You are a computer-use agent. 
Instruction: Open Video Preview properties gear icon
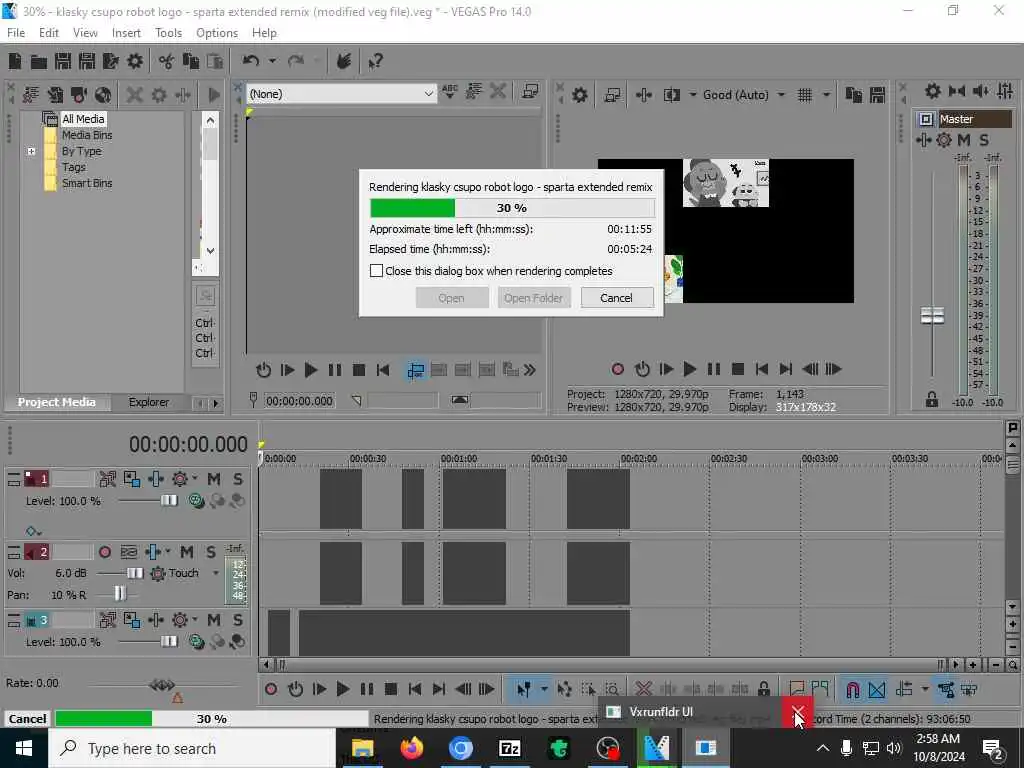pos(579,95)
